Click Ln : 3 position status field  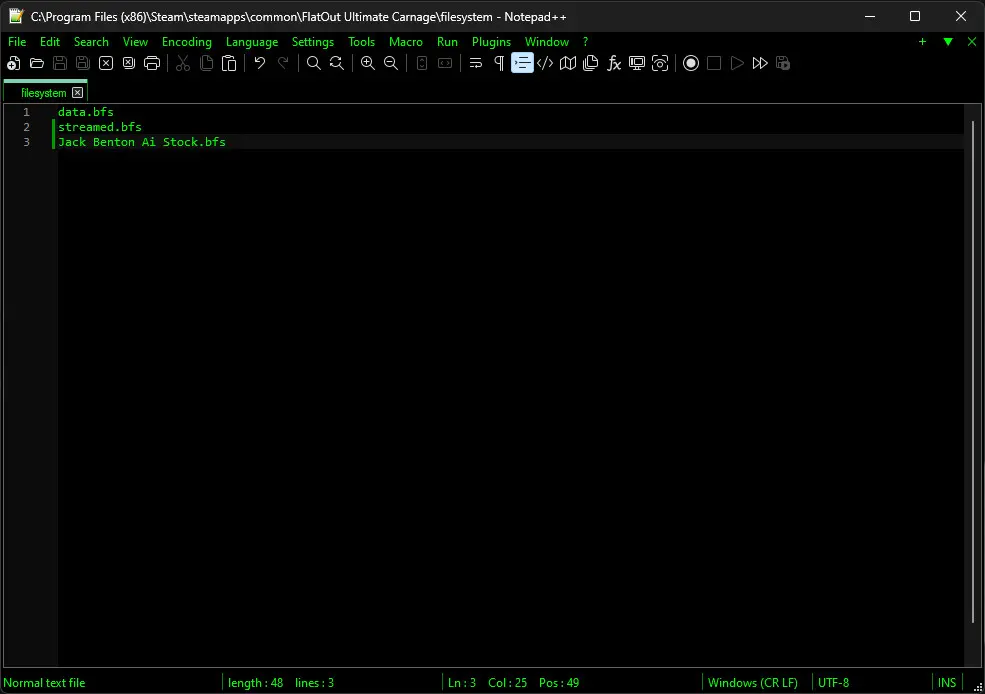coord(462,683)
